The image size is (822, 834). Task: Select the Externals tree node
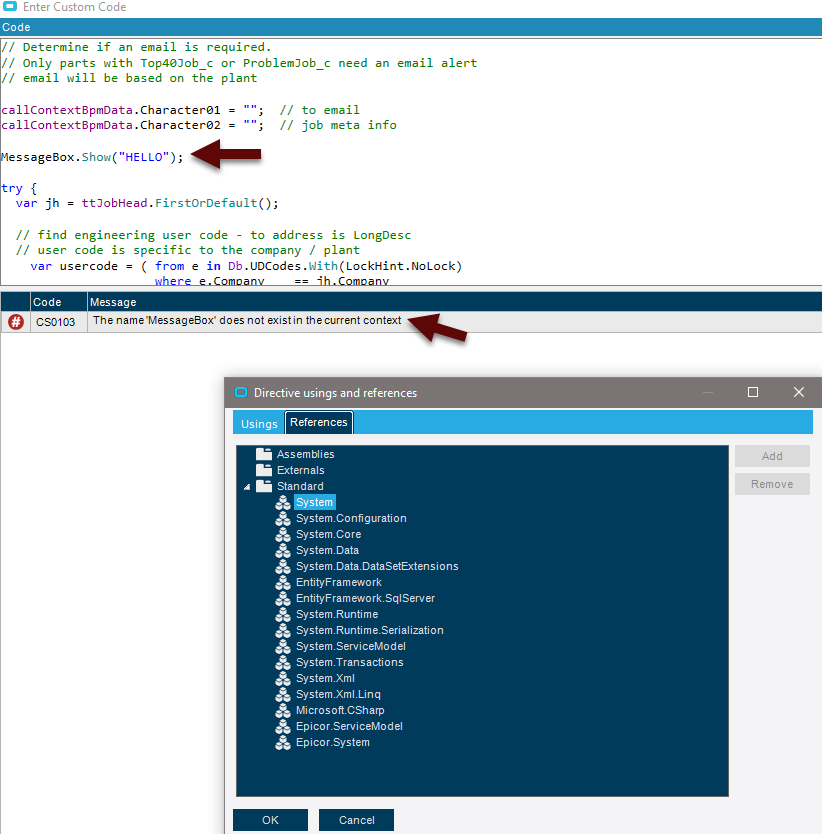[x=300, y=470]
